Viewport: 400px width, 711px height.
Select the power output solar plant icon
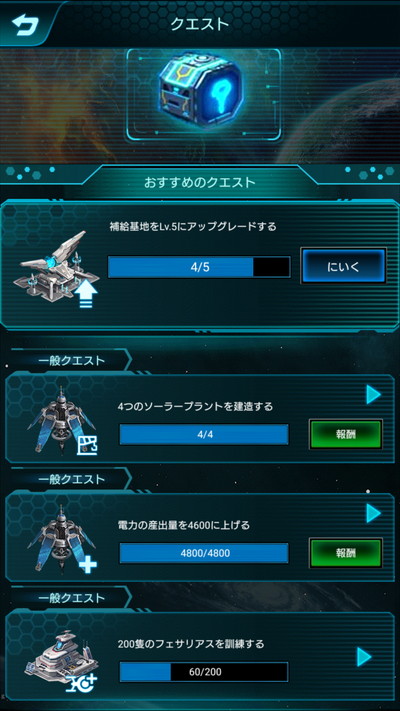(x=62, y=539)
